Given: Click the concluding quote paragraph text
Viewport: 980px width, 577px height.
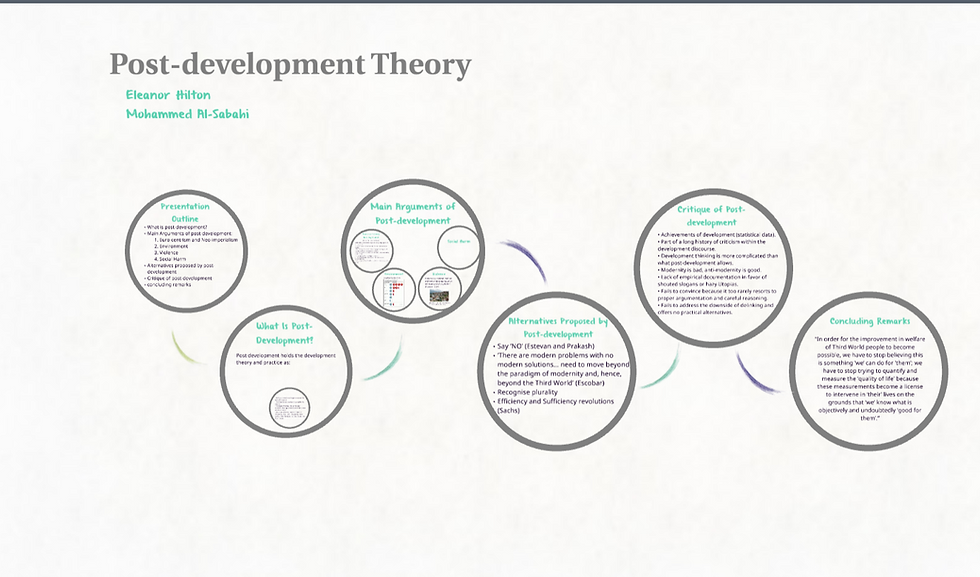Looking at the screenshot, I should click(869, 378).
